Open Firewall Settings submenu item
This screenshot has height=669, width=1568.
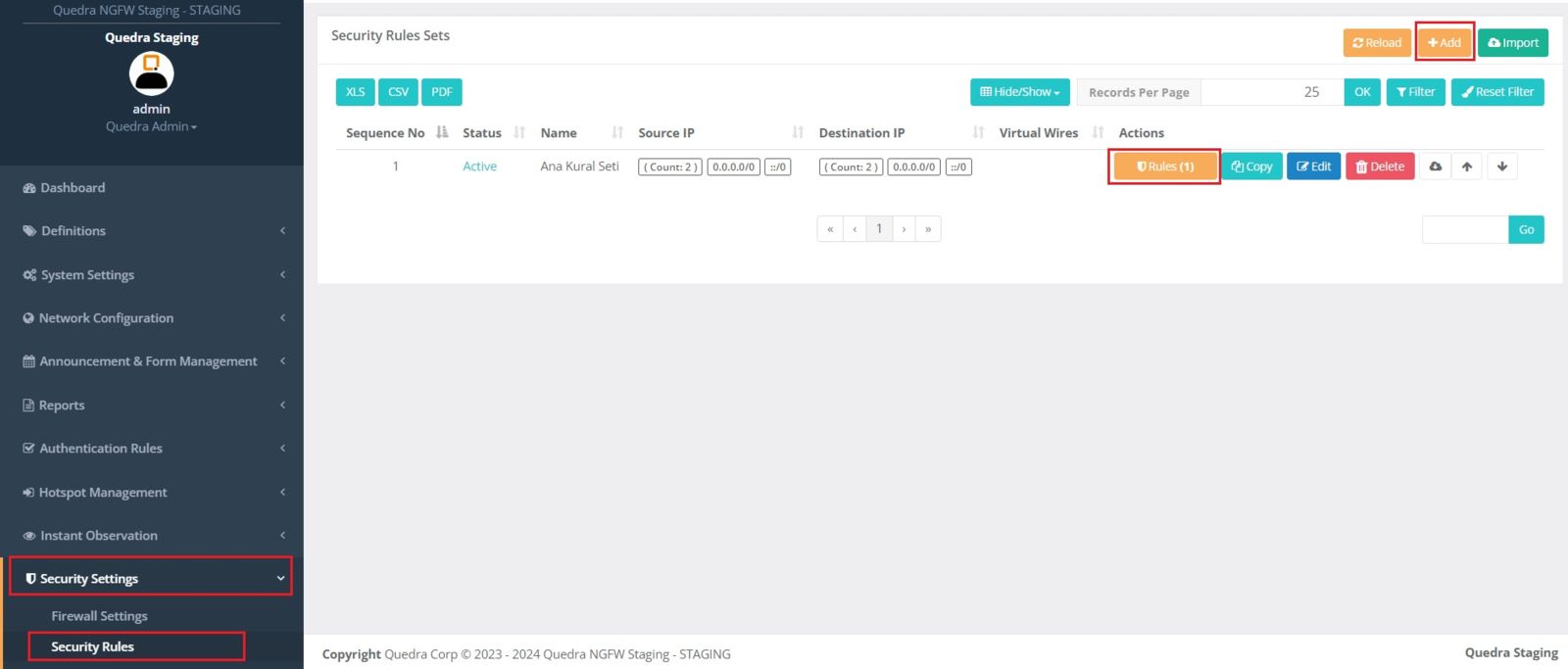click(99, 616)
